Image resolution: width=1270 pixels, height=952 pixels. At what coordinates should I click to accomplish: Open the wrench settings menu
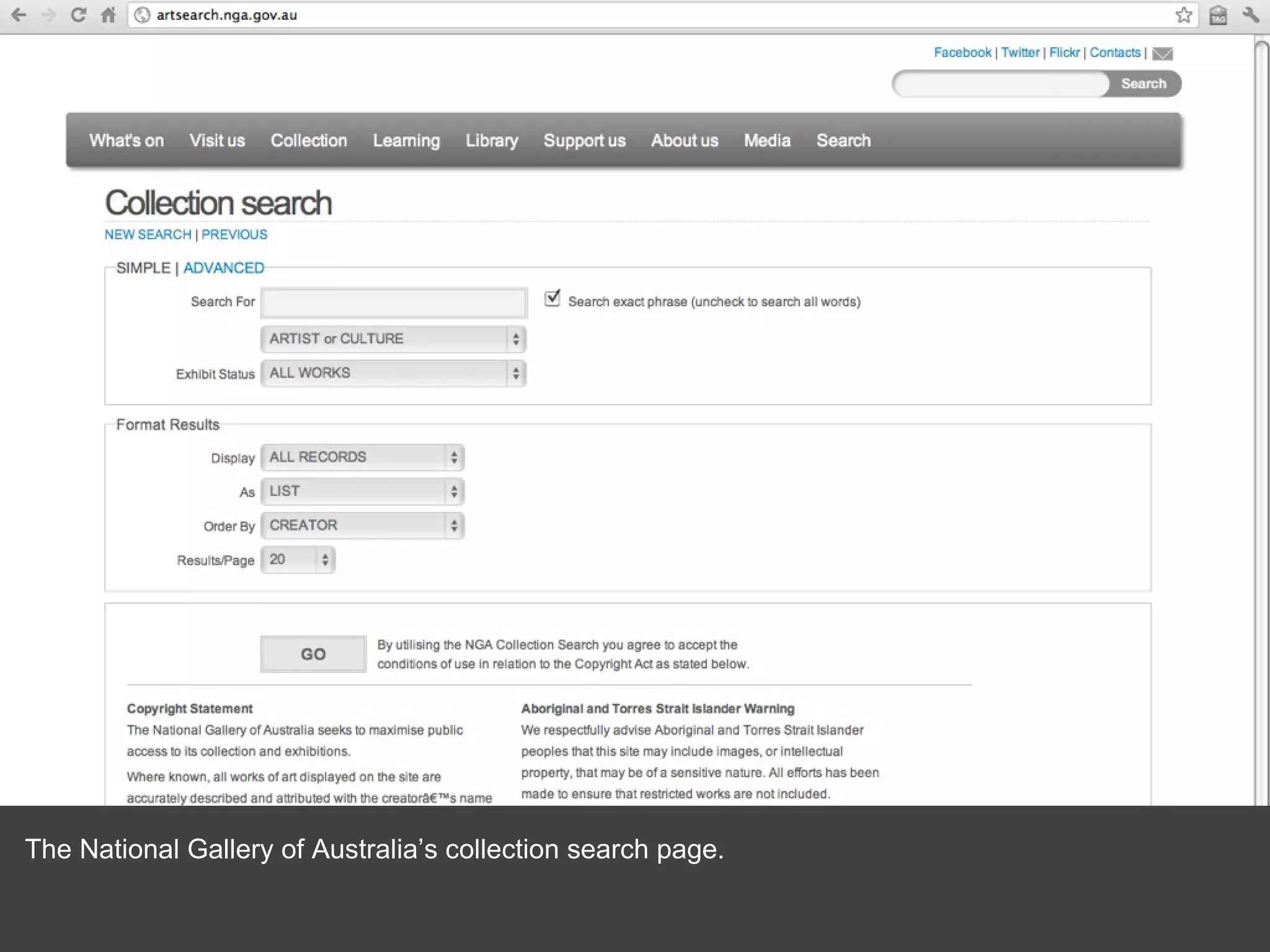coord(1251,15)
